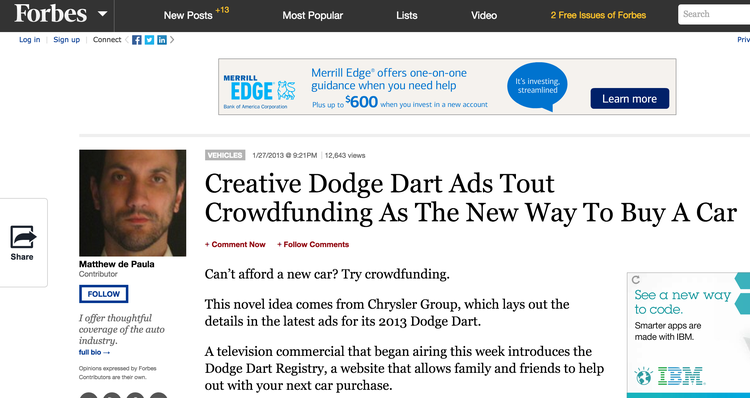Connect with the Twitter icon

pyautogui.click(x=149, y=40)
